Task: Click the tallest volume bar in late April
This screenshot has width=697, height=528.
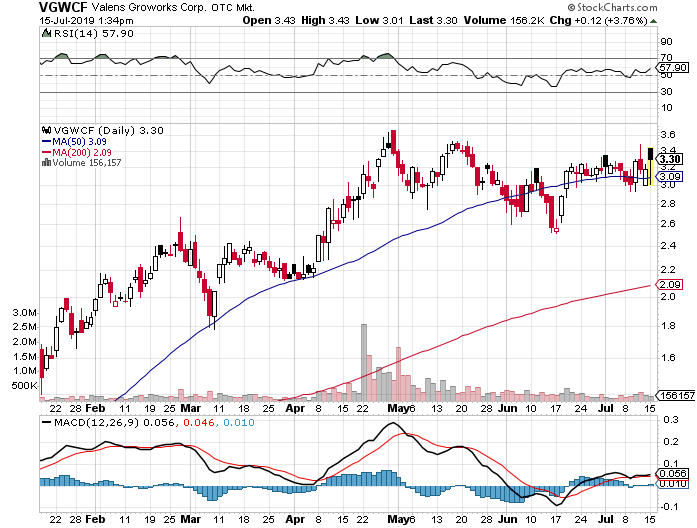Action: [364, 362]
